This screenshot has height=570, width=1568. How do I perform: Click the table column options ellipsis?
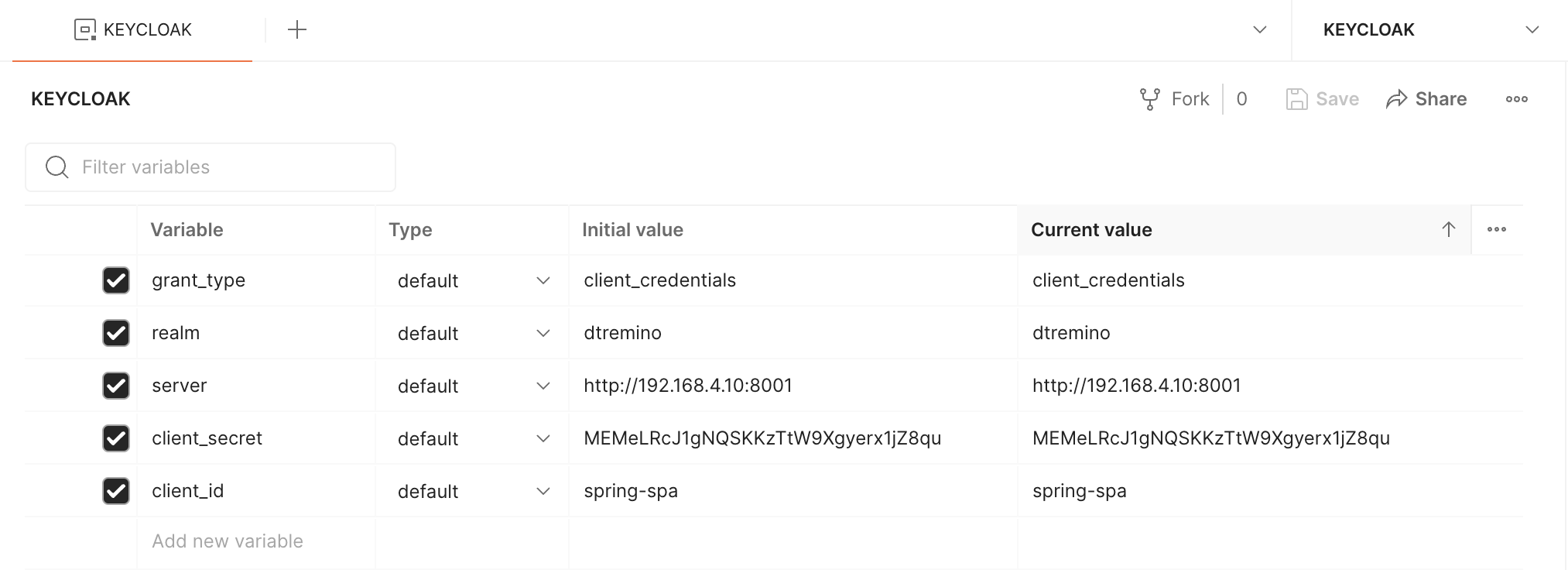pyautogui.click(x=1496, y=229)
